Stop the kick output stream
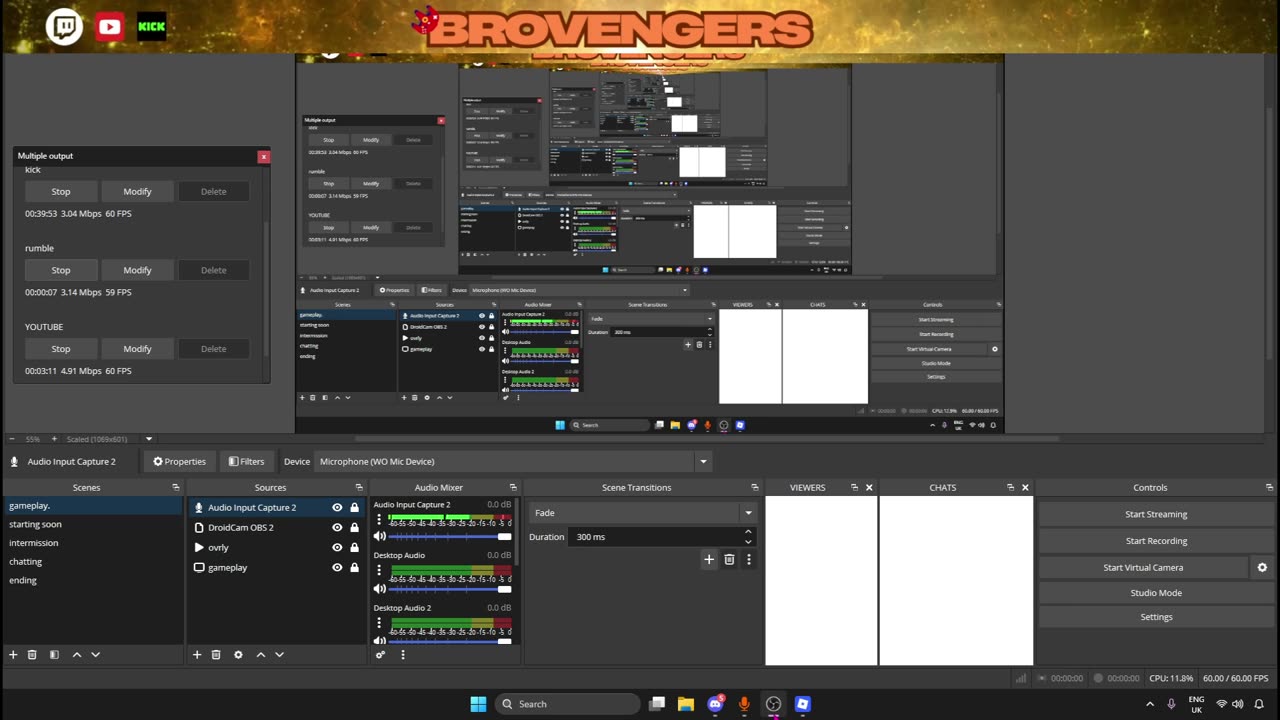 [61, 191]
